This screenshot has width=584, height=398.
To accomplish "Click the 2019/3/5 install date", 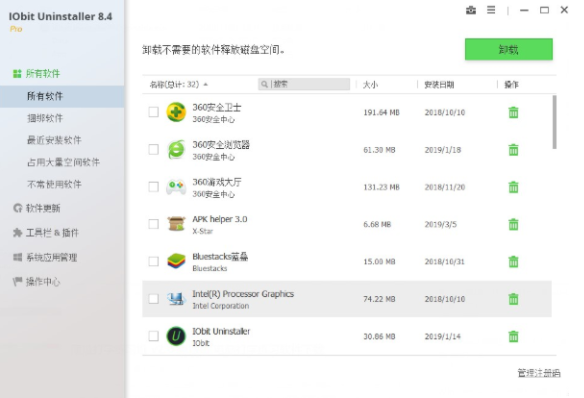I will [441, 225].
